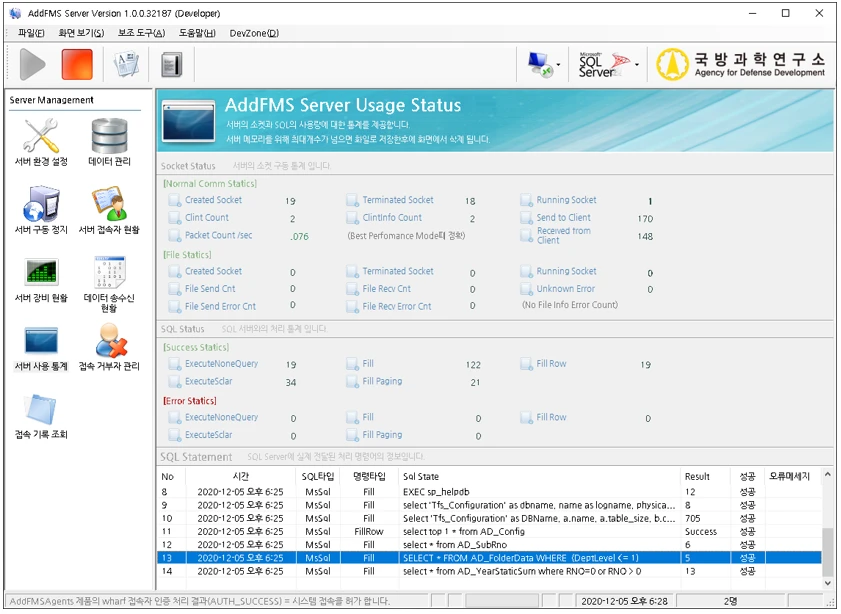Open the 보조 도구(A) menu
The width and height of the screenshot is (841, 614).
pyautogui.click(x=141, y=33)
